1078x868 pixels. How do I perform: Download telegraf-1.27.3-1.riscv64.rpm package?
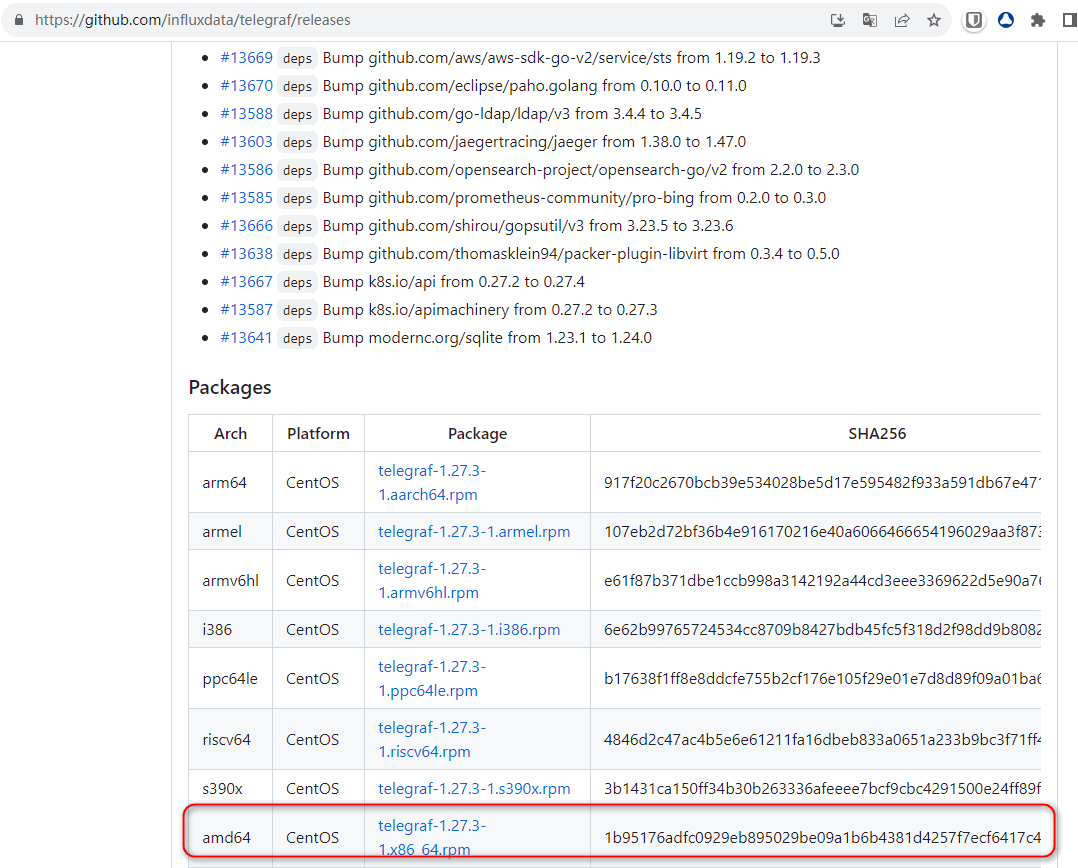pos(432,739)
